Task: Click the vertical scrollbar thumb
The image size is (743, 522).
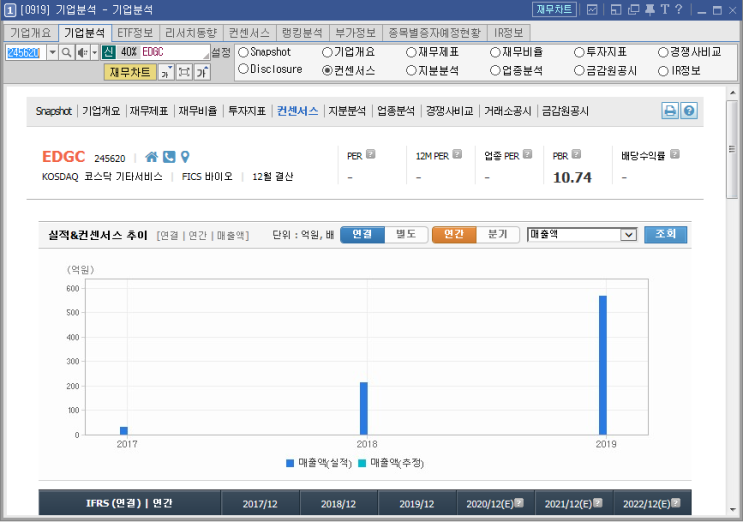Action: 732,149
